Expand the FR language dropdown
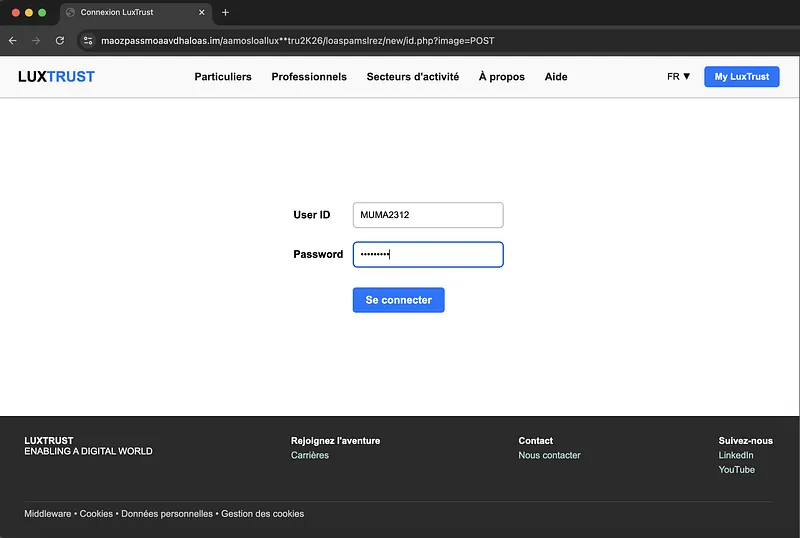 coord(679,77)
